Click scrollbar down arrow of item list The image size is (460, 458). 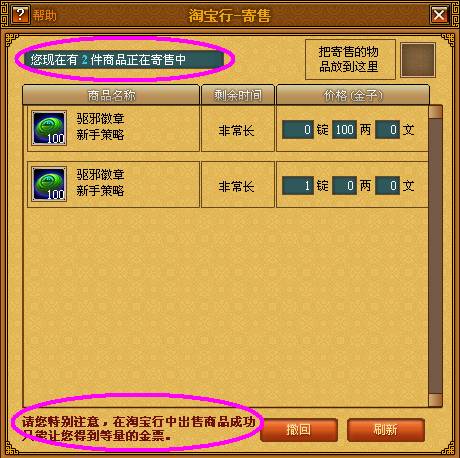(x=435, y=400)
